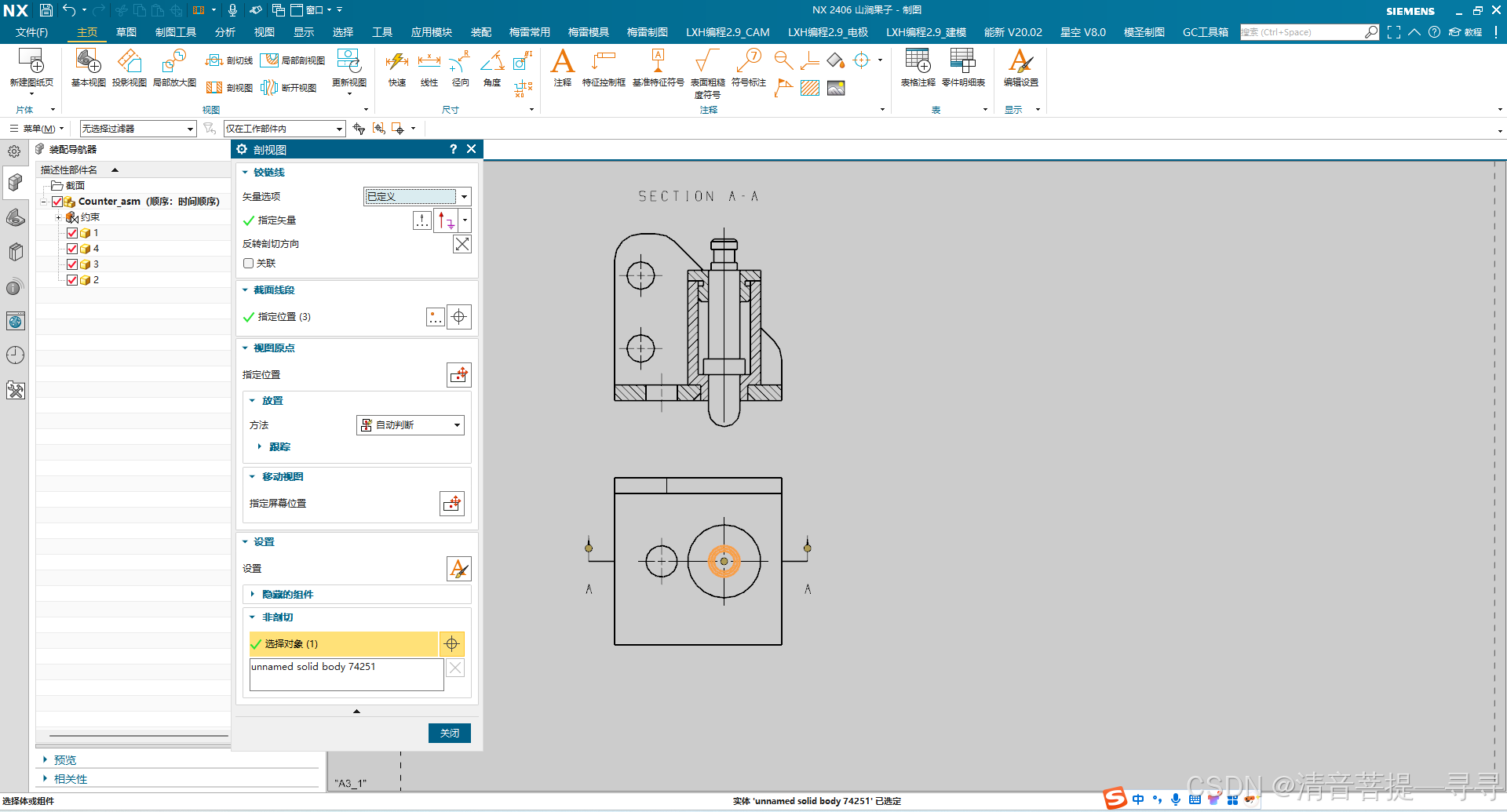
Task: Click the 描述性部件名 column header
Action: tap(69, 170)
